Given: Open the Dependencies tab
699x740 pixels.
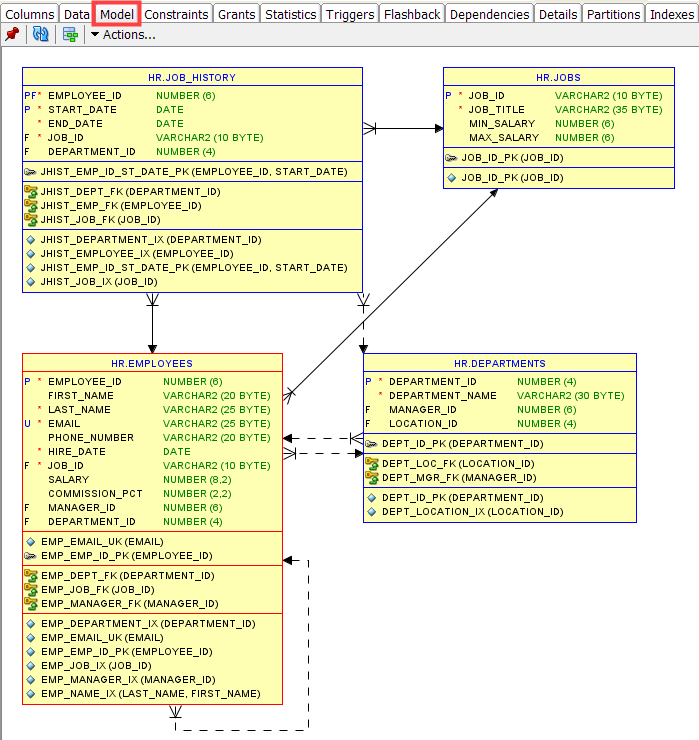Looking at the screenshot, I should tap(489, 15).
